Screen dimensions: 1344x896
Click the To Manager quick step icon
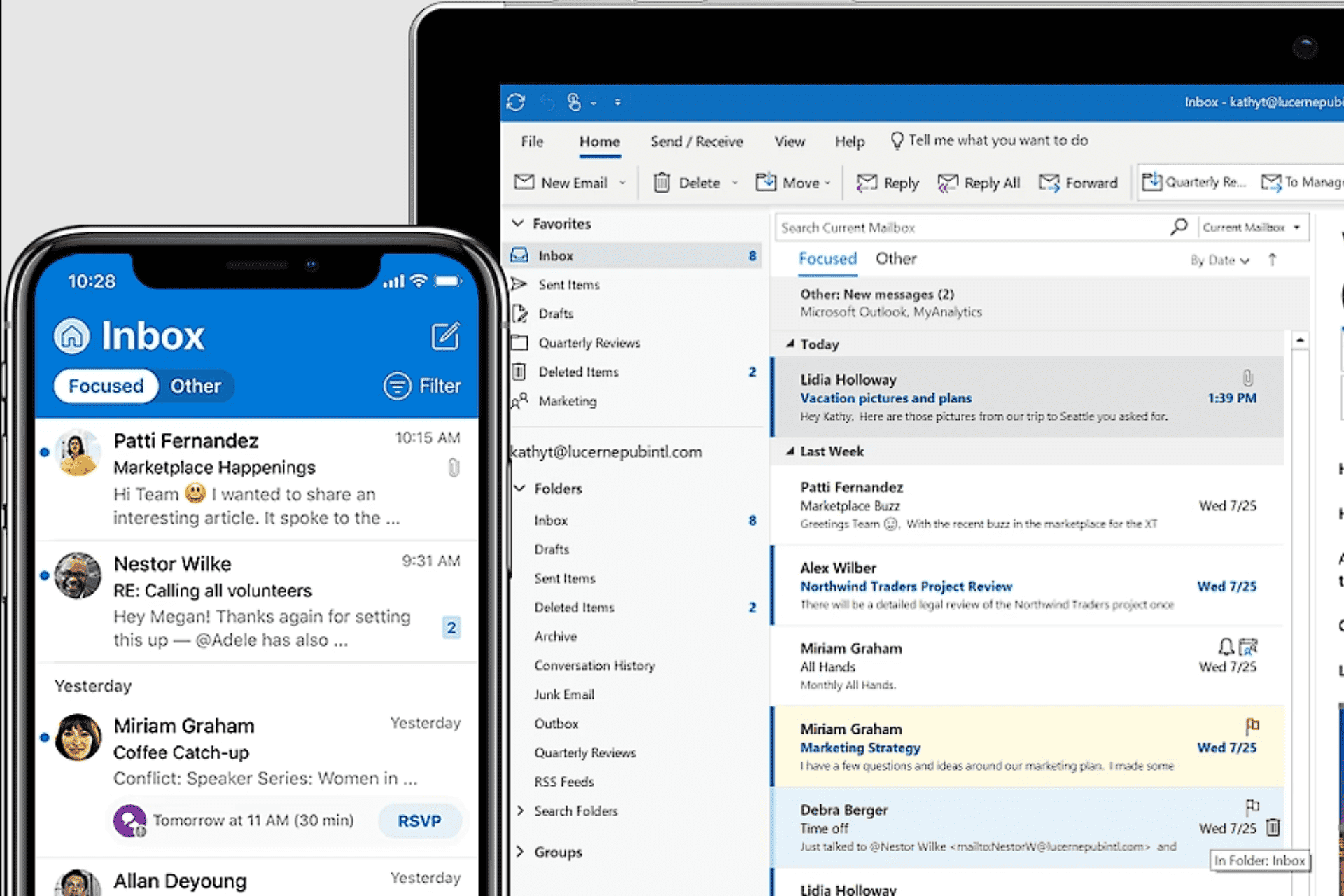pyautogui.click(x=1271, y=182)
